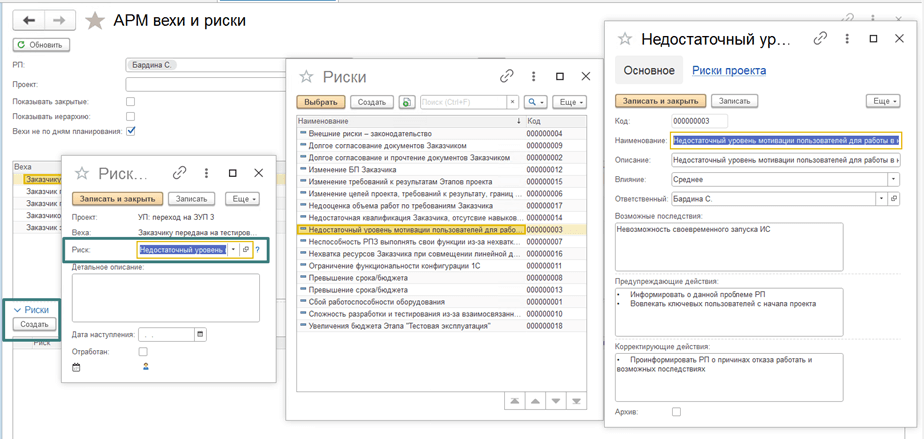Uncheck Вехи не по дням планирования
The image size is (924, 439).
pos(130,131)
